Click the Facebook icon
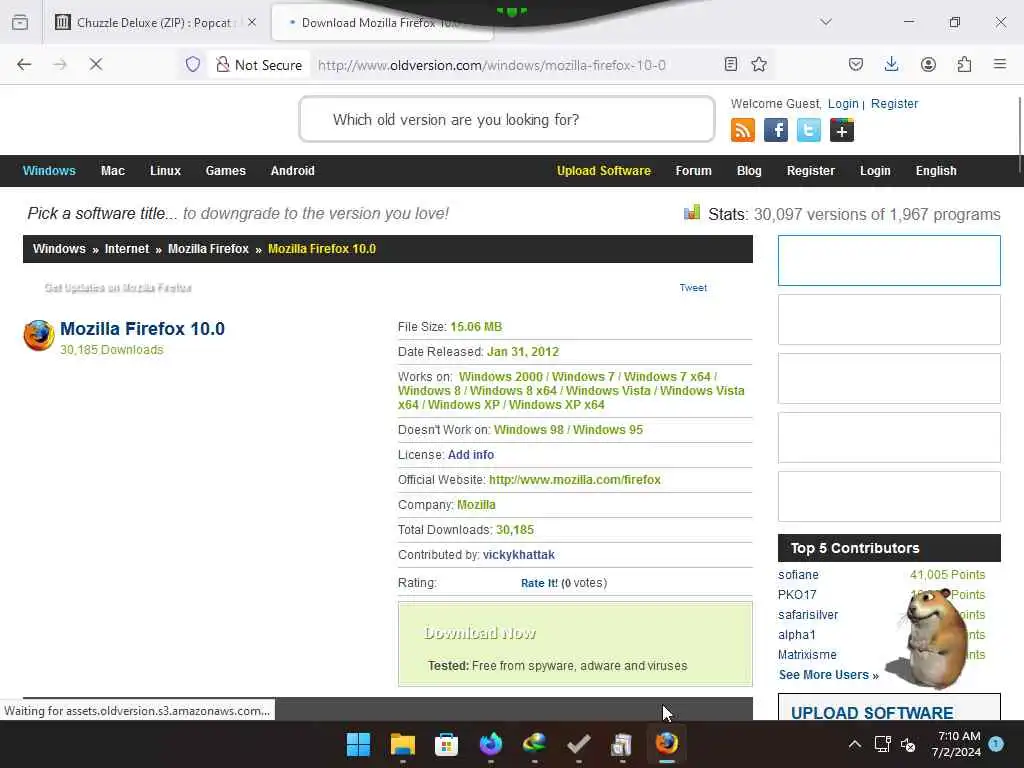The image size is (1024, 768). tap(776, 130)
